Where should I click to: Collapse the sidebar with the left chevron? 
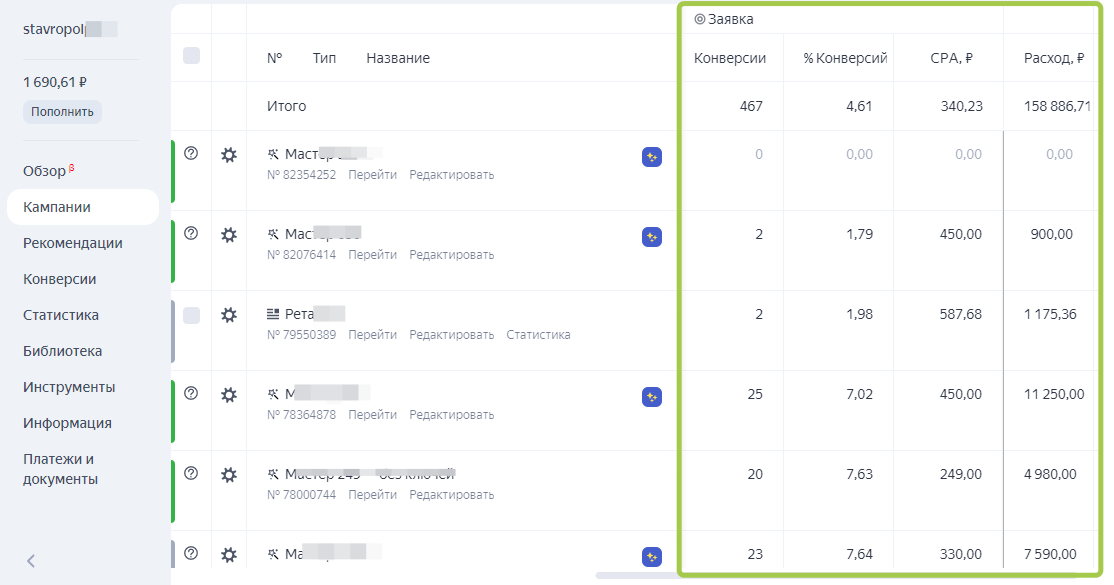pyautogui.click(x=31, y=561)
